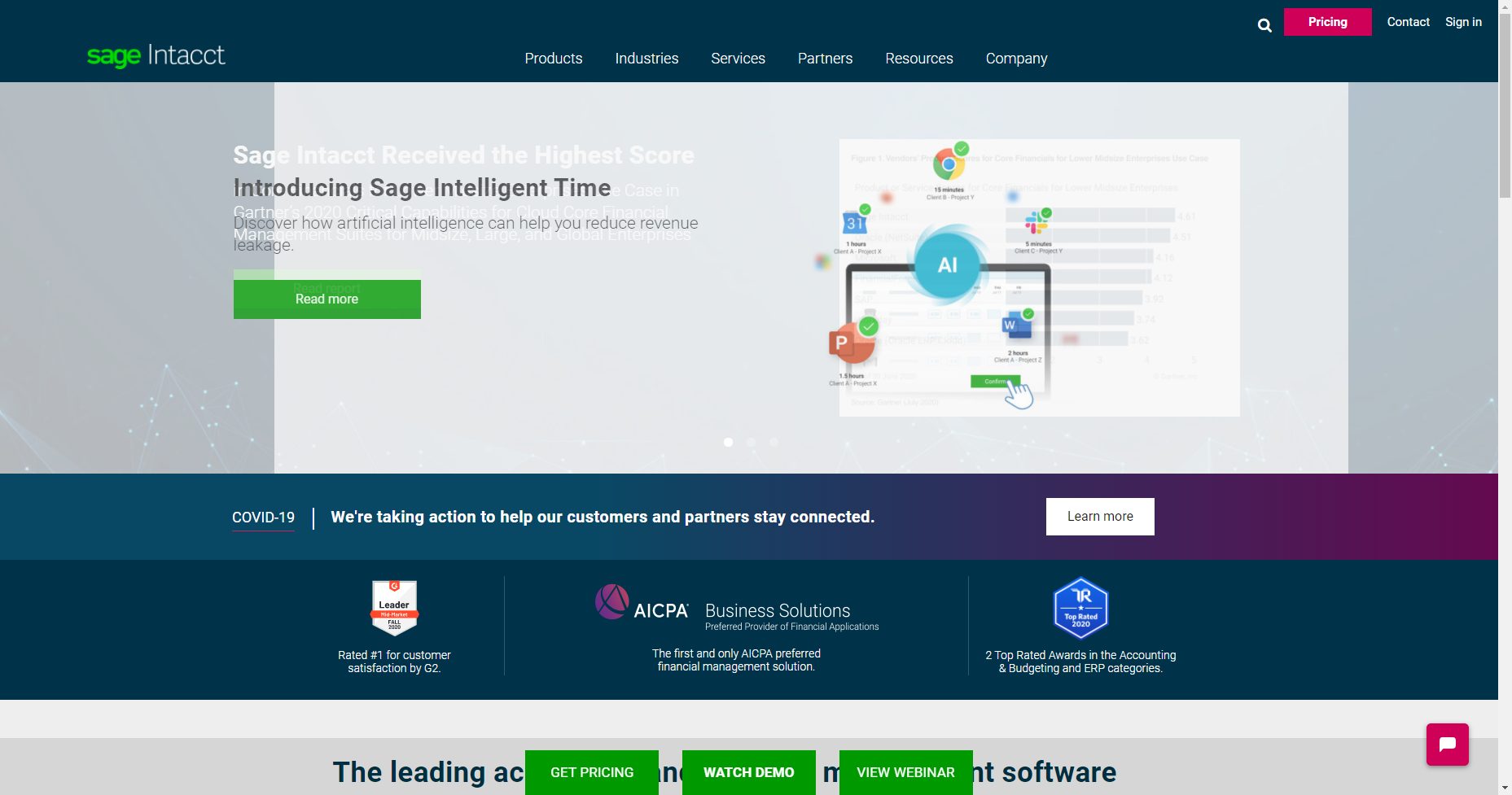
Task: Click the page vertical scrollbar thumb
Action: coord(1505,104)
